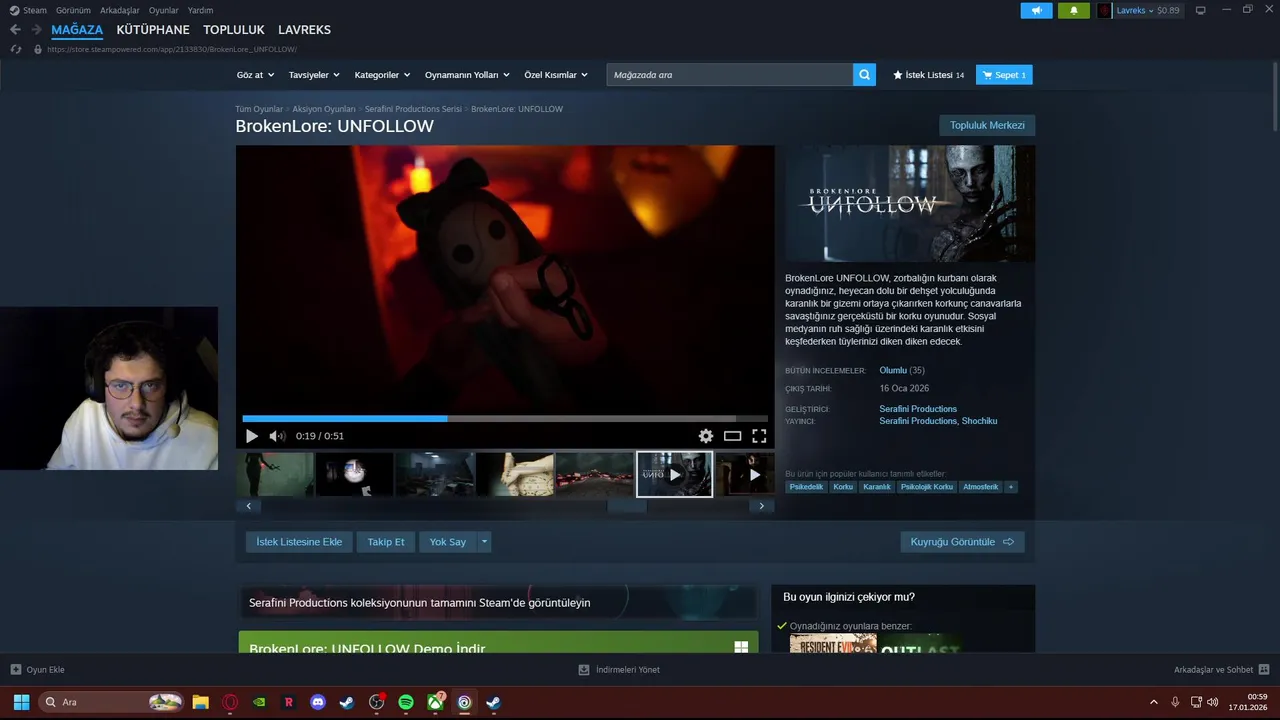Click the magnifier search button
This screenshot has height=720, width=1280.
(864, 75)
